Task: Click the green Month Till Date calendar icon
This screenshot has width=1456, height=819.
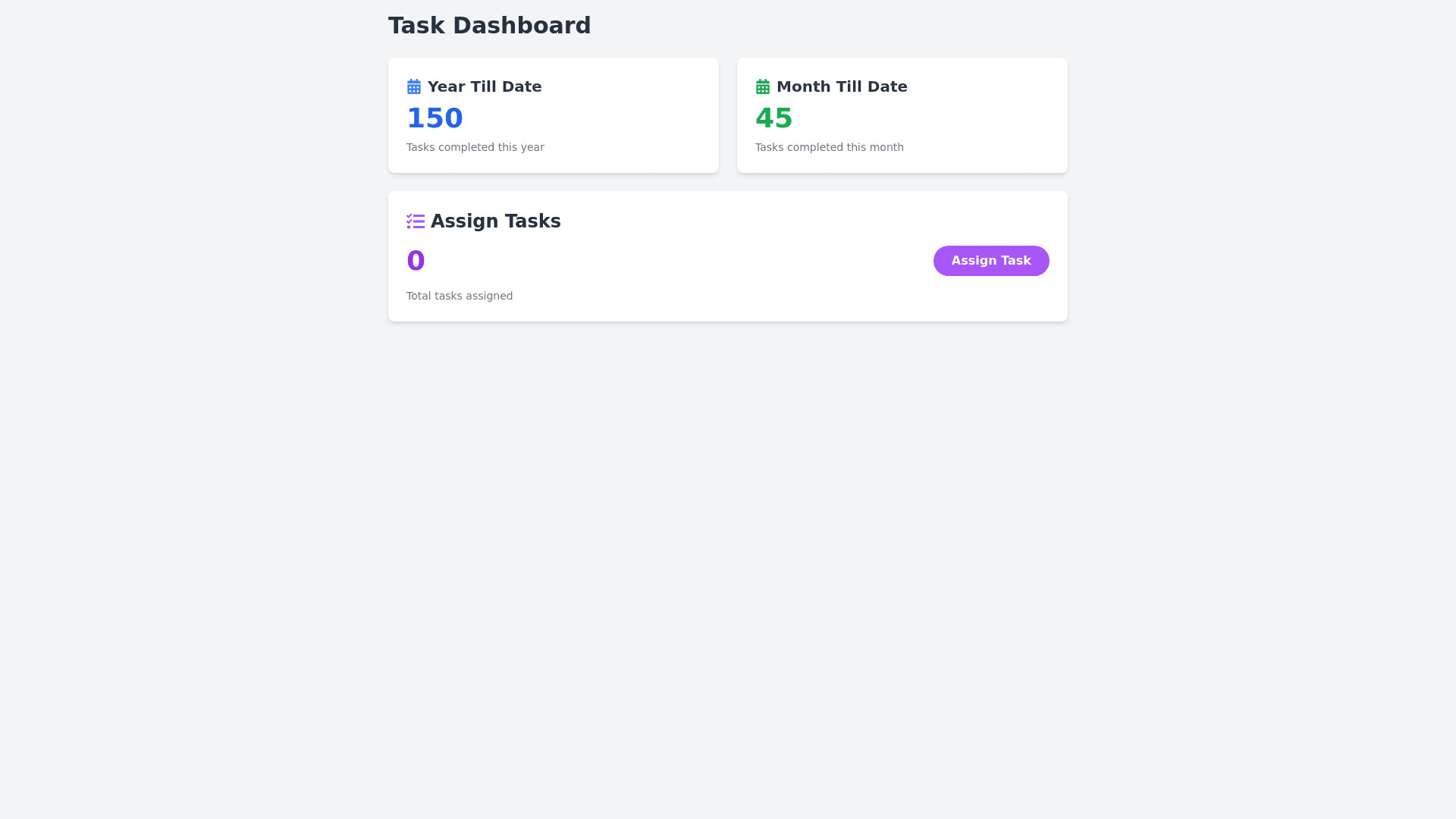Action: pos(763,86)
